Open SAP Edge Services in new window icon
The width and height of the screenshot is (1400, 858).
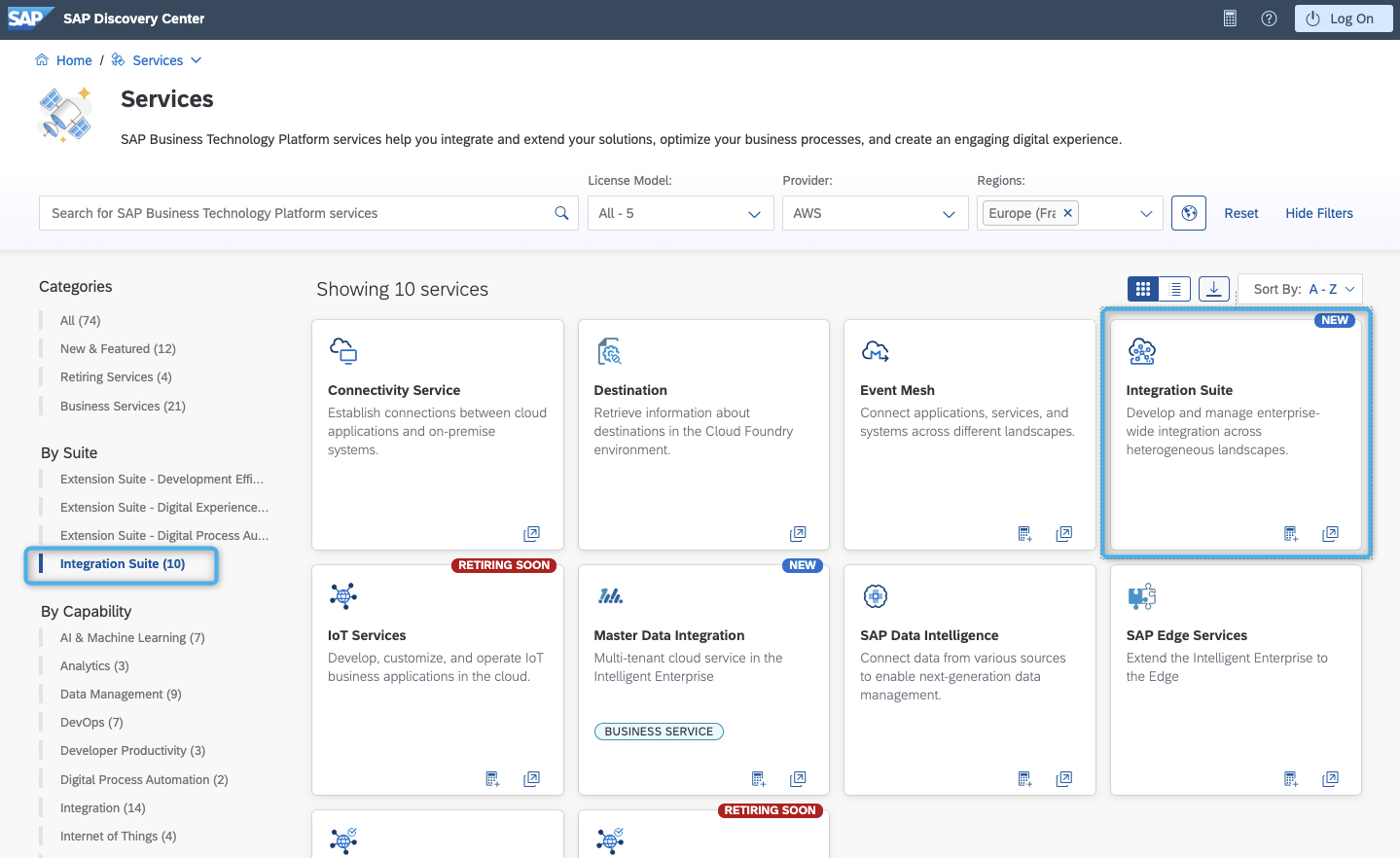1331,779
